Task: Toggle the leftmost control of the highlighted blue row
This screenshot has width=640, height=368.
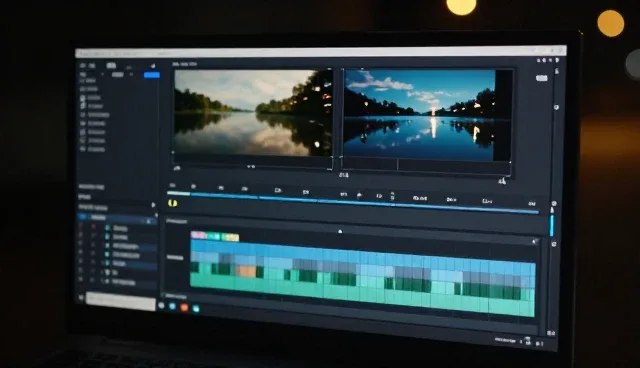Action: click(x=83, y=217)
